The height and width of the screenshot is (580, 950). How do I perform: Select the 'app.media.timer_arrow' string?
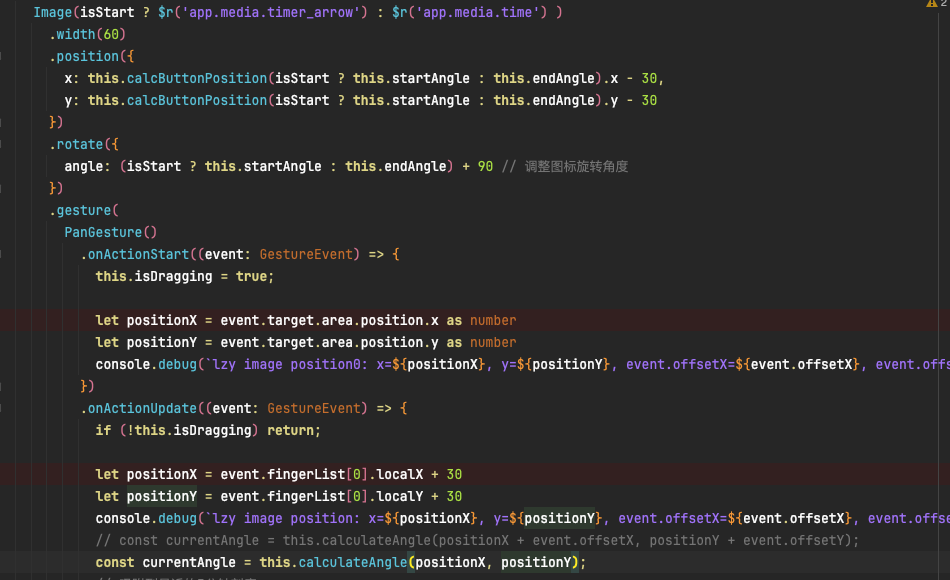point(271,12)
